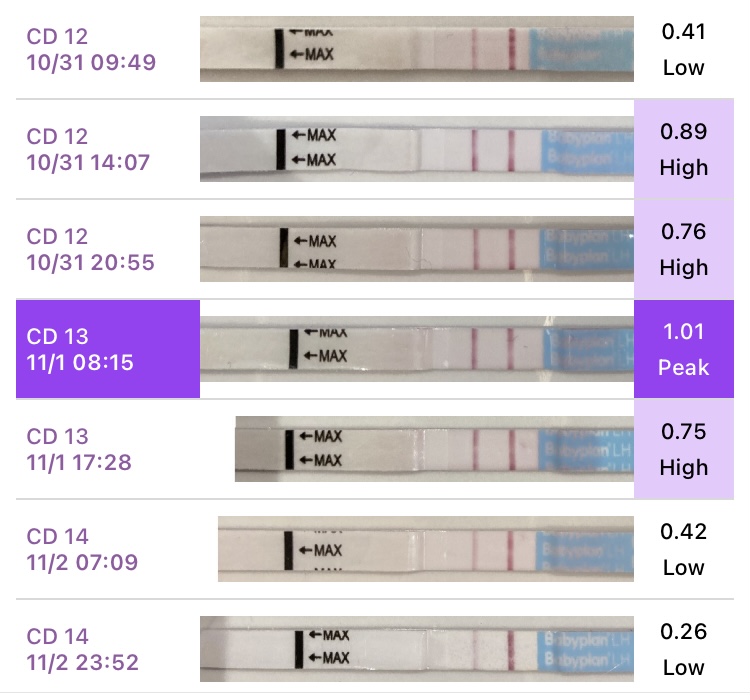Viewport: 750px width, 700px height.
Task: Tap the 0.89 High result cell
Action: click(684, 149)
